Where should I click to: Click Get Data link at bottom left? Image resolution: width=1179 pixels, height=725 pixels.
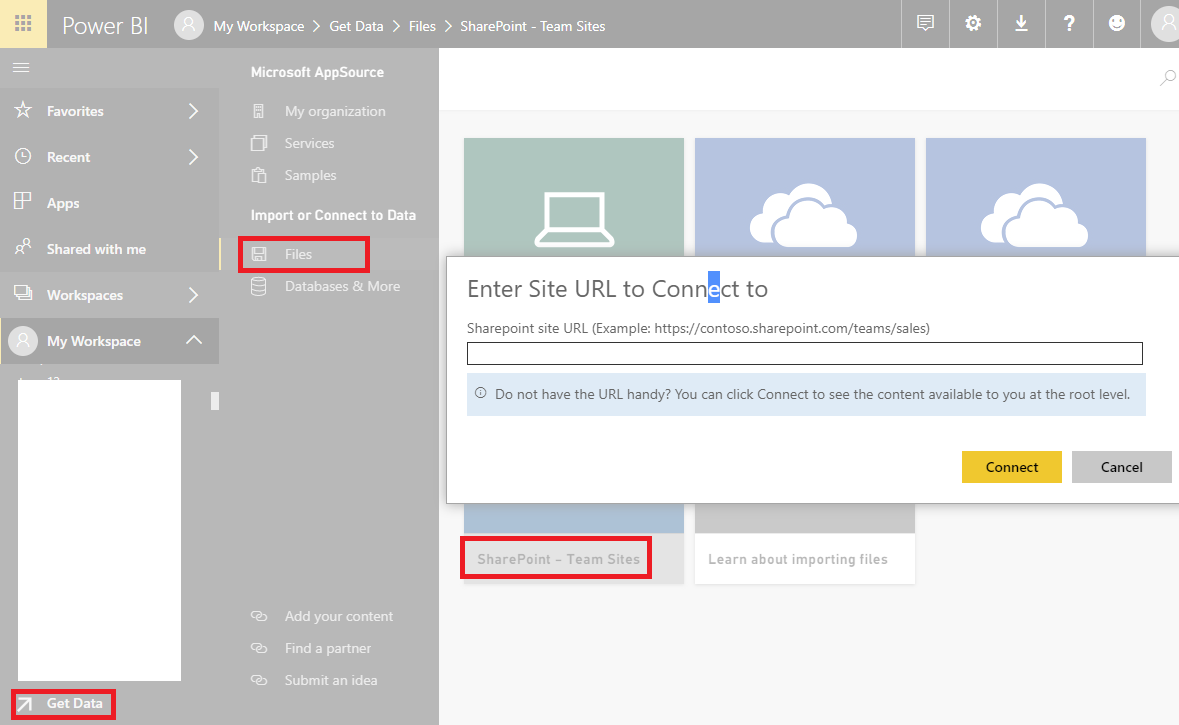(74, 703)
